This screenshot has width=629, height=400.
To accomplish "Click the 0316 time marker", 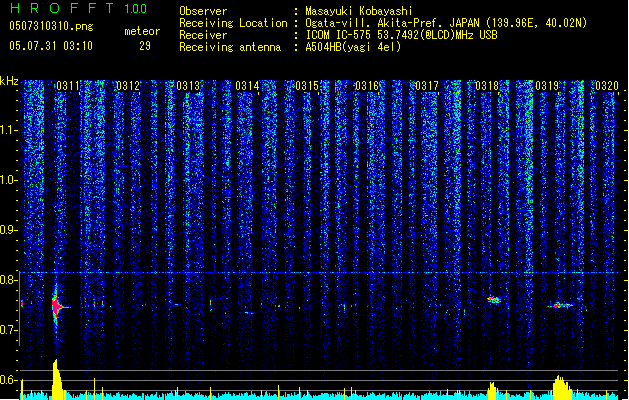I will pos(367,85).
